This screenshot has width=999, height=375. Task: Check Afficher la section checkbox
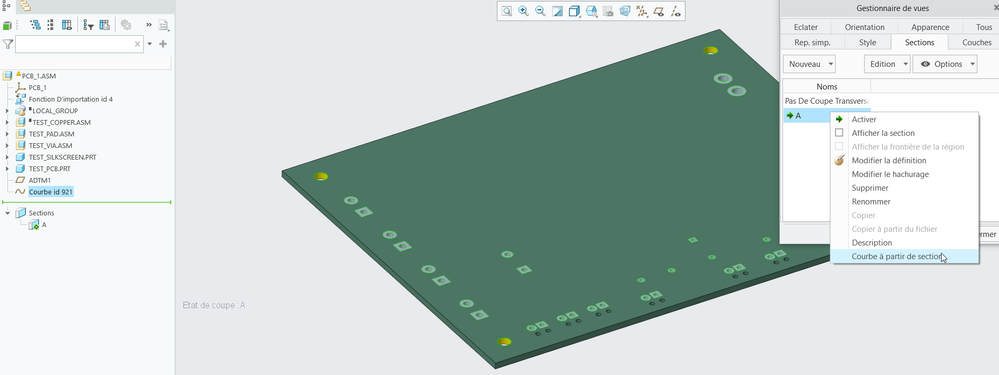point(839,133)
